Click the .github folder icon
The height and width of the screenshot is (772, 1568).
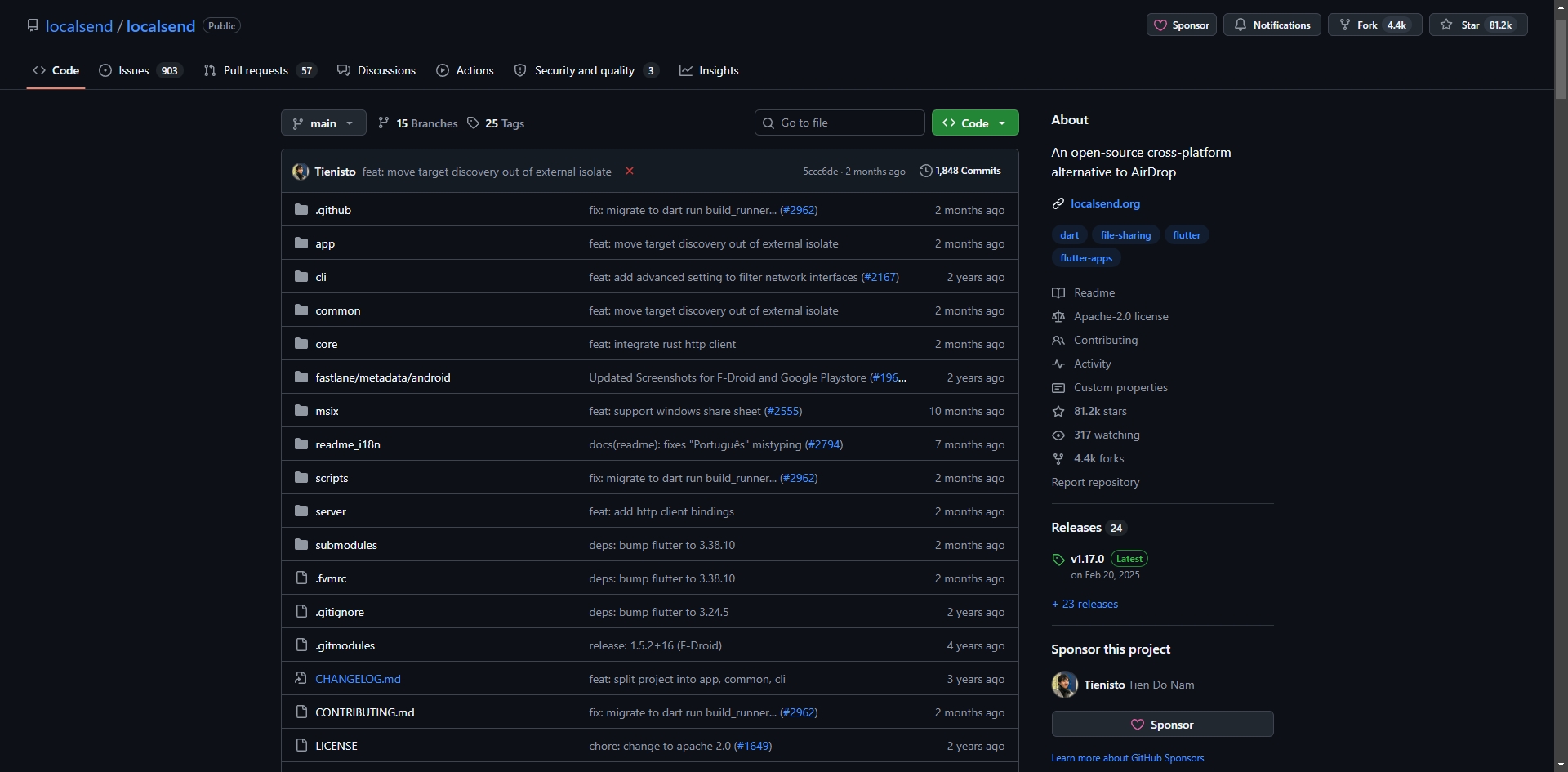click(301, 210)
